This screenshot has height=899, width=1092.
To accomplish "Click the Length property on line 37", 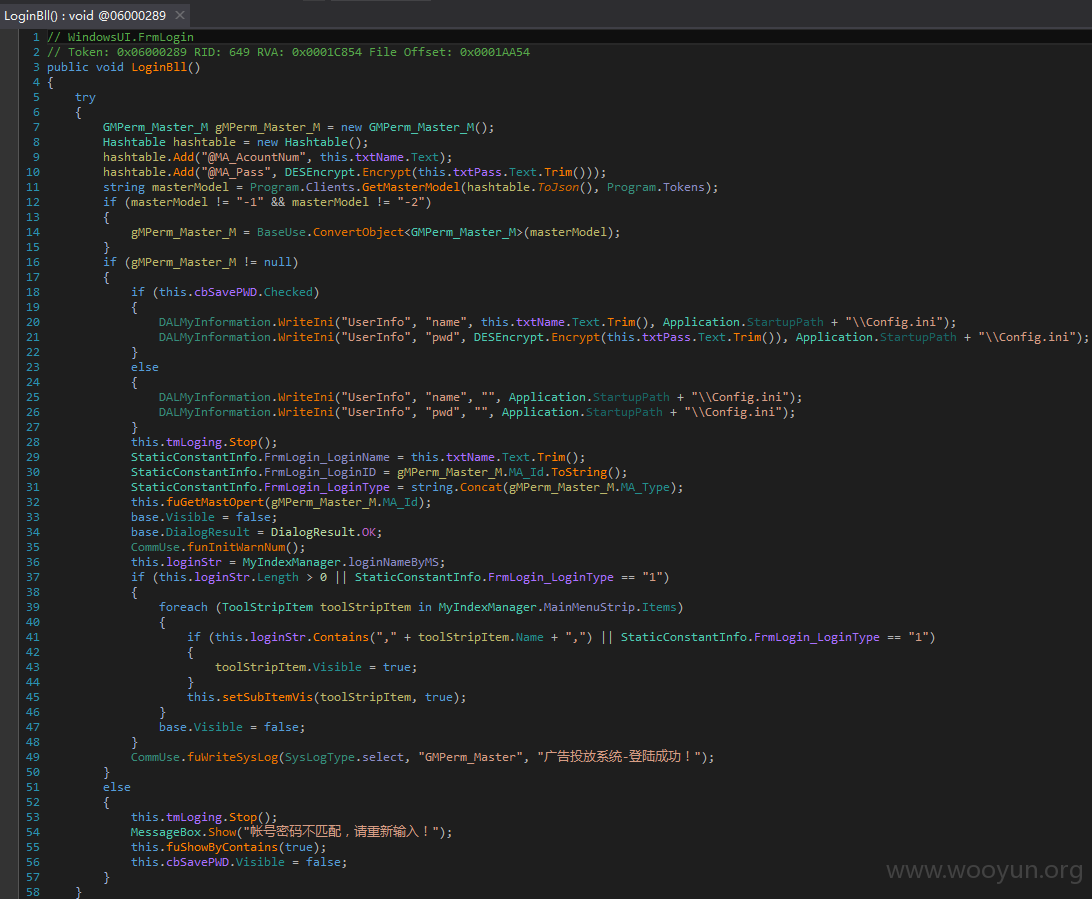I will [277, 577].
